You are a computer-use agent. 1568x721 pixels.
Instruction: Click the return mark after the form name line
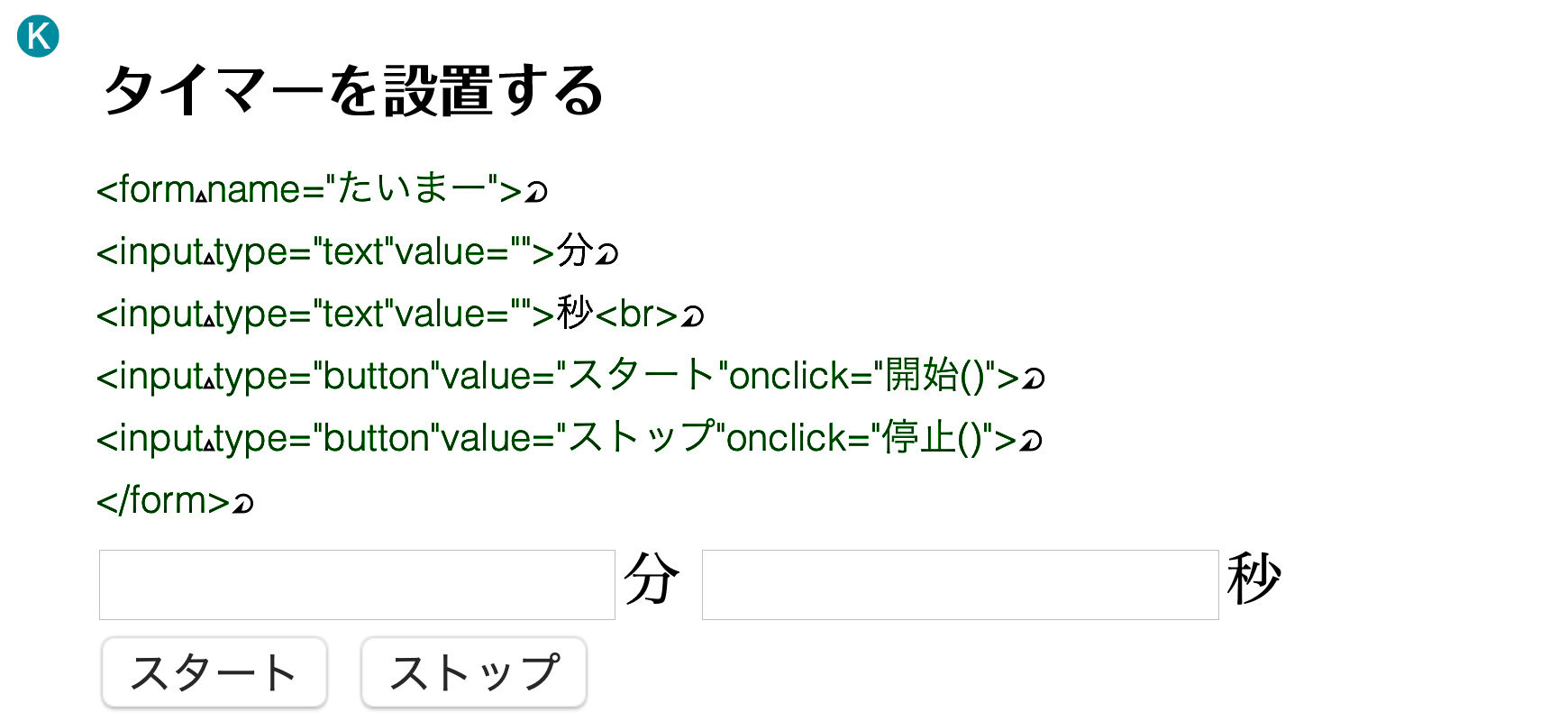pyautogui.click(x=536, y=192)
